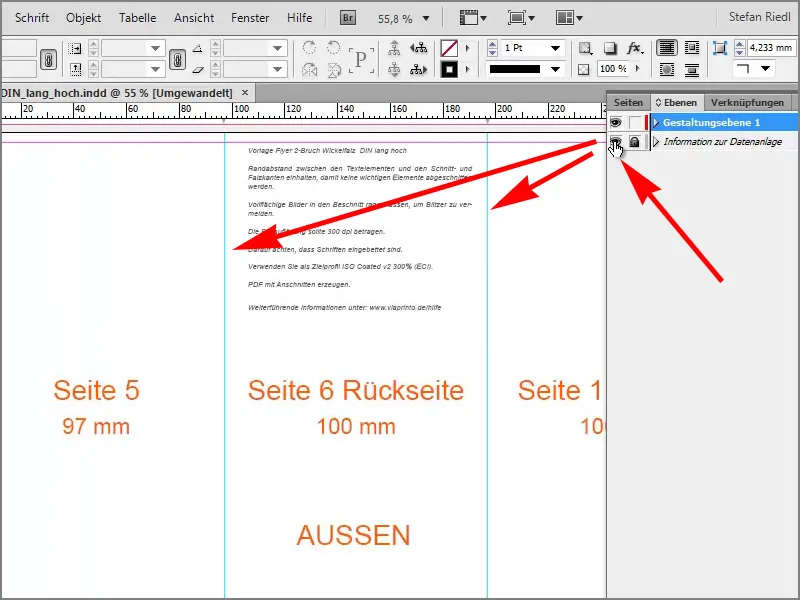Open the Fenster menu
Viewport: 800px width, 600px height.
pyautogui.click(x=250, y=18)
